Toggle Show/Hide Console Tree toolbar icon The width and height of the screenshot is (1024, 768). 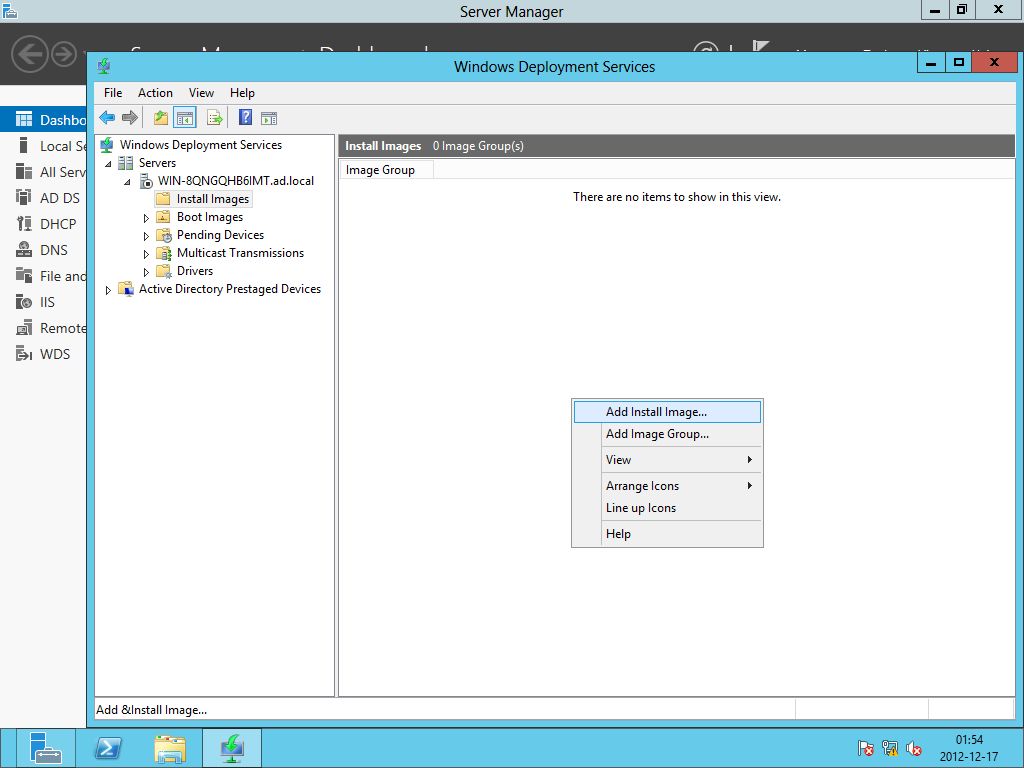click(185, 118)
